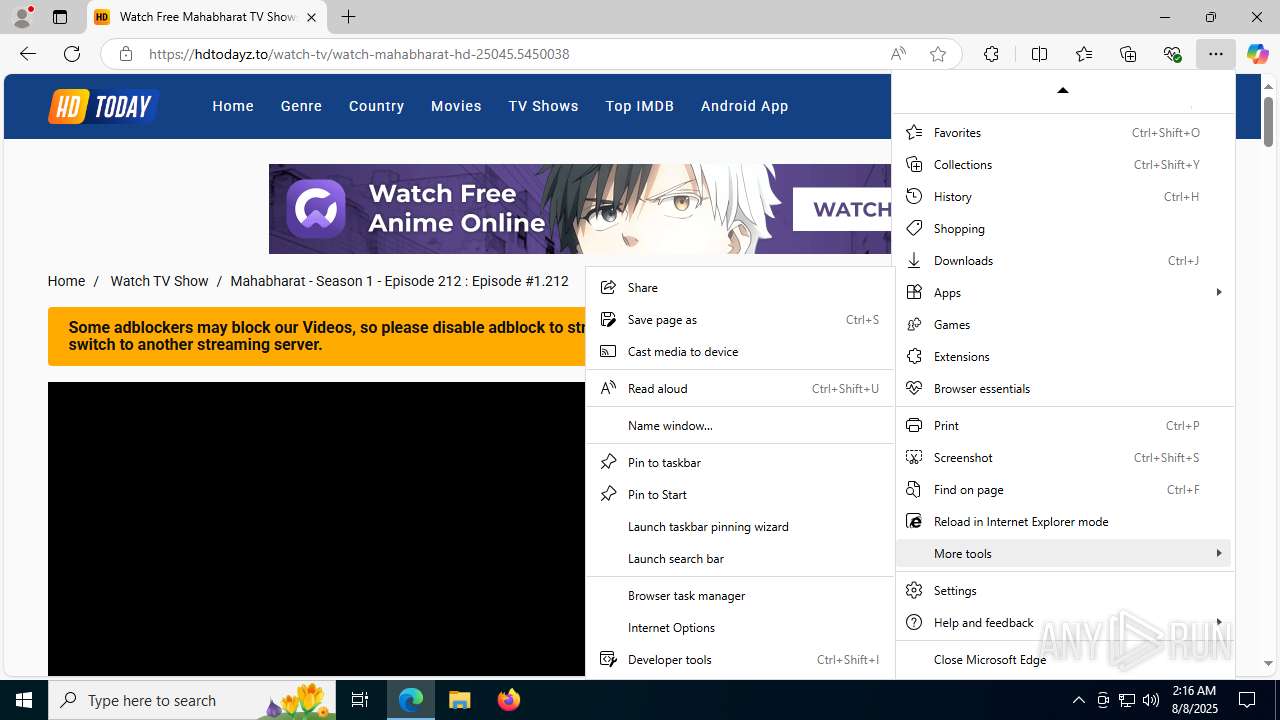Open Home nav link
The height and width of the screenshot is (720, 1280).
233,106
